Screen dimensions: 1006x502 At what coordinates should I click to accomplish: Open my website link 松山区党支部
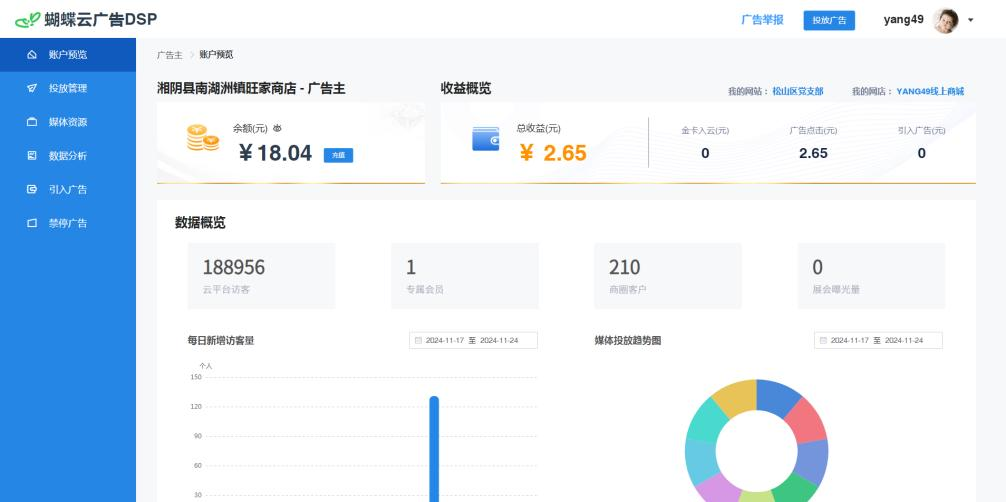797,91
